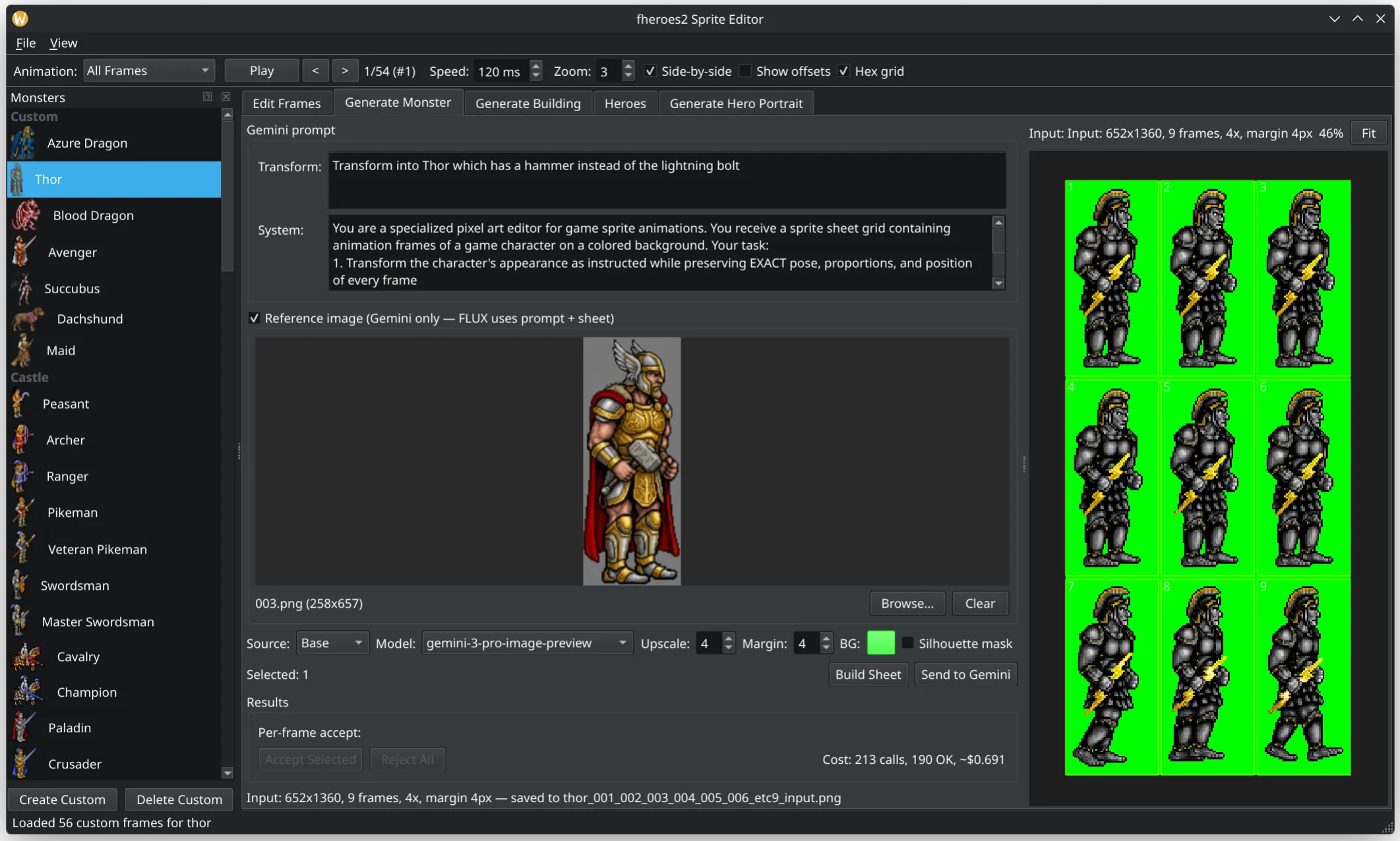Click the Avenger sprite icon
This screenshot has height=841, width=1400.
click(24, 252)
